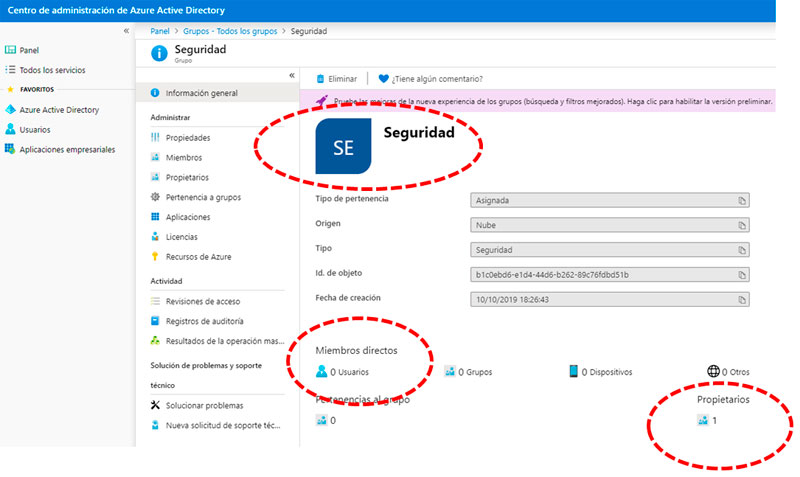Viewport: 800px width, 477px height.
Task: Open Azure Active Directory favorite
Action: 59,110
